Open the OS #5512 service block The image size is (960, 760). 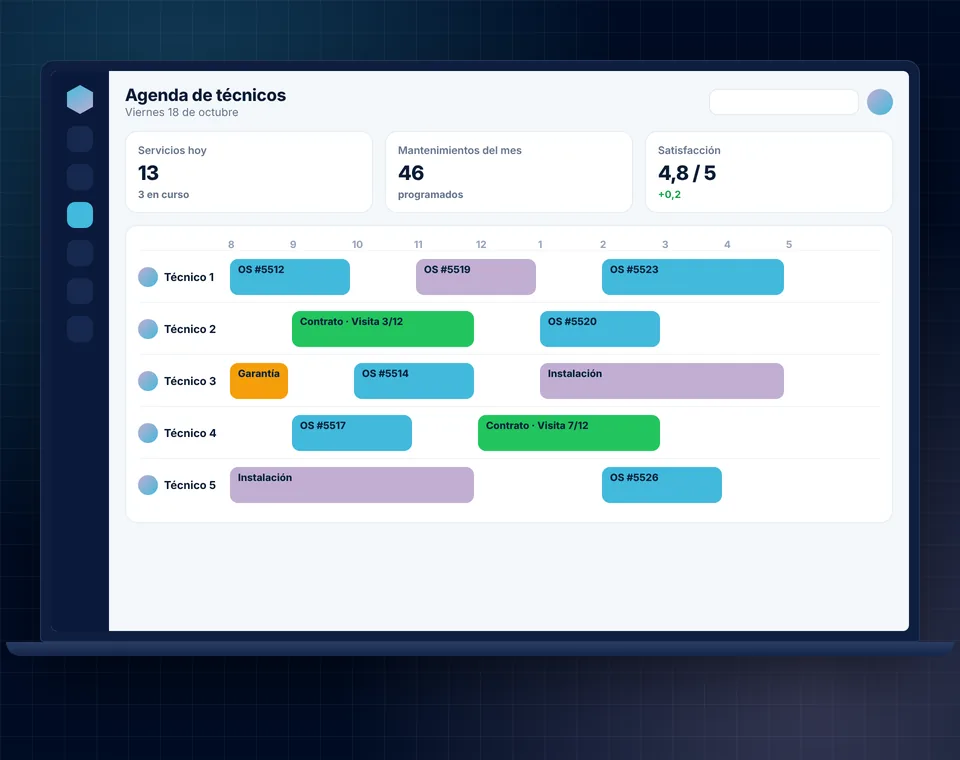click(290, 277)
